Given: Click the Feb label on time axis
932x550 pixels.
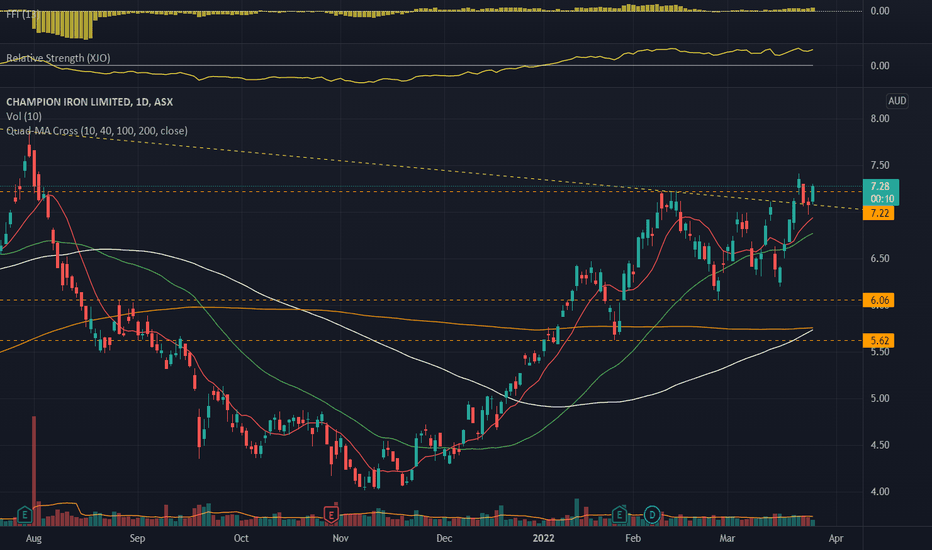Looking at the screenshot, I should (x=633, y=538).
